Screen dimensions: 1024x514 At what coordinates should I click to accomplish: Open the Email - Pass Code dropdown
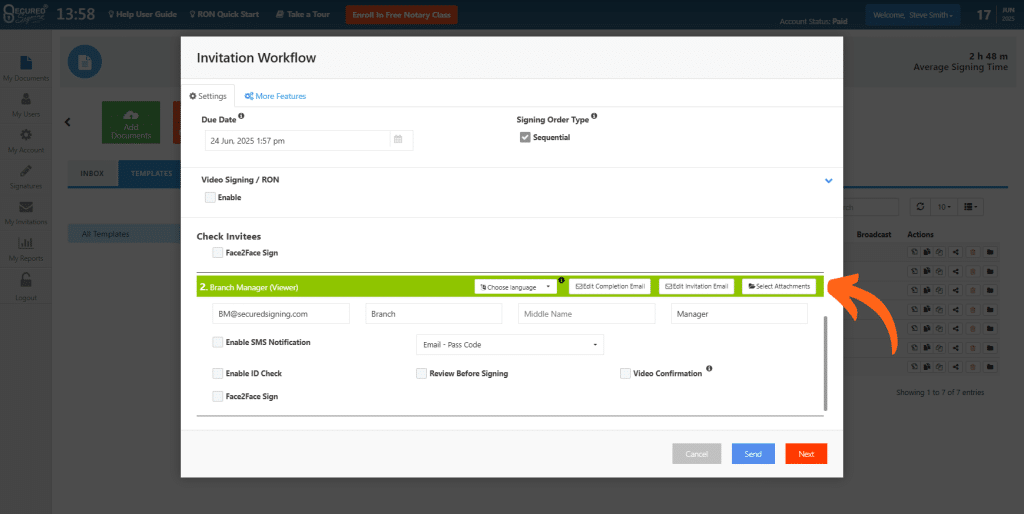click(x=509, y=344)
